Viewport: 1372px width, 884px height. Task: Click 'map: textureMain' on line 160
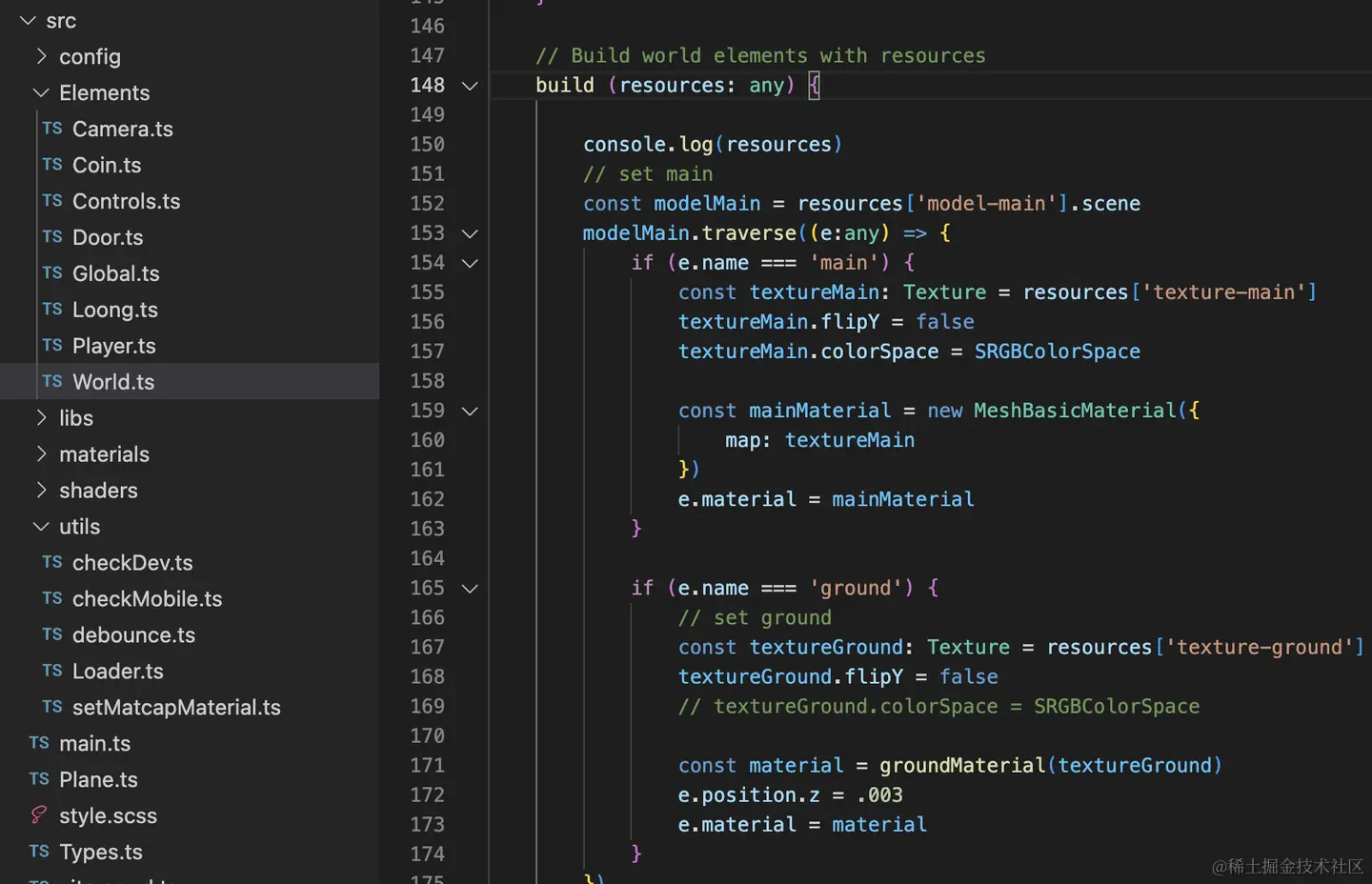(819, 440)
